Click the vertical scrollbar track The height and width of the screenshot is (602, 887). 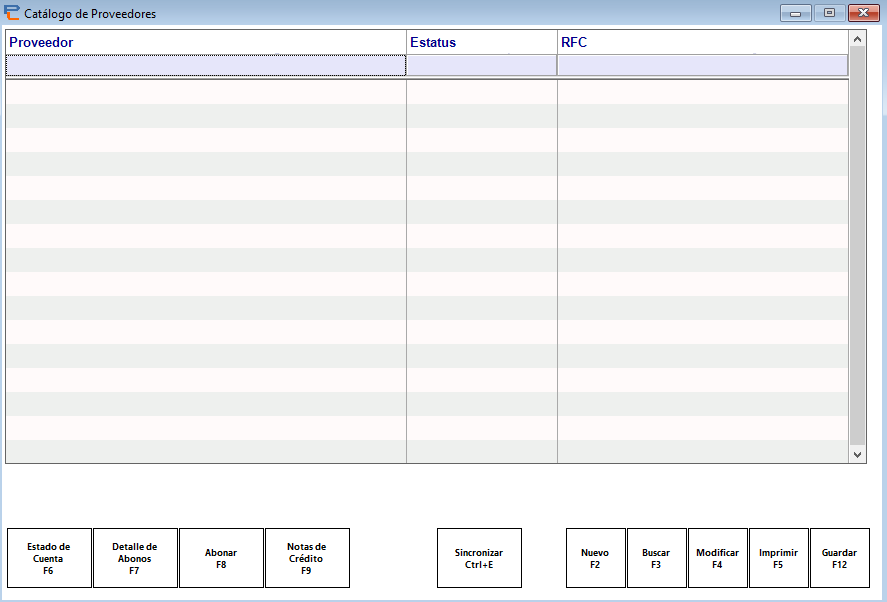(x=857, y=246)
